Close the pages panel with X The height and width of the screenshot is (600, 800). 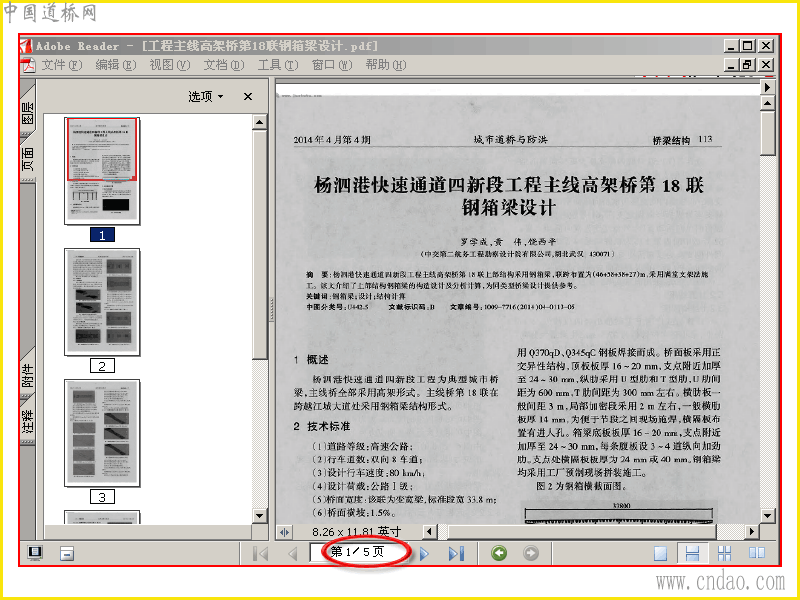click(248, 96)
